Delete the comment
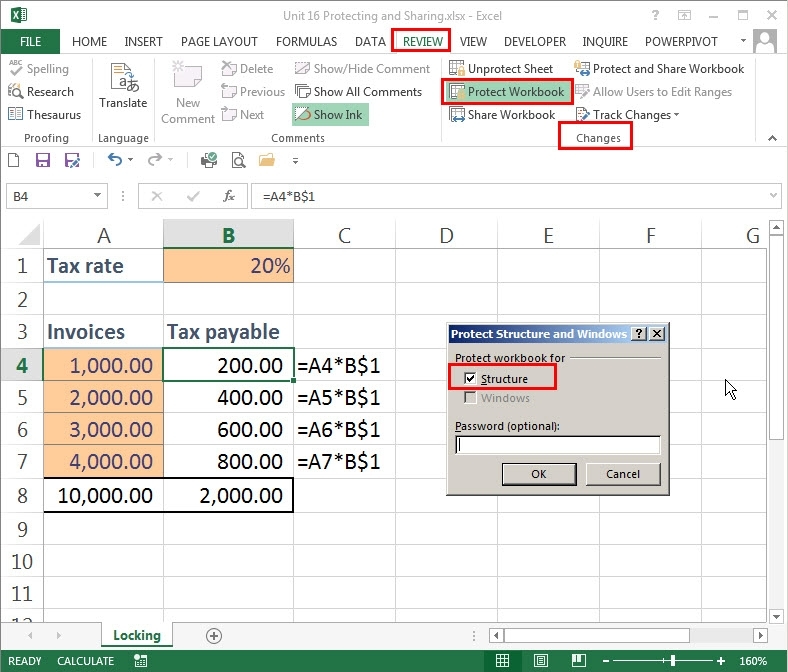The image size is (788, 672). (x=247, y=69)
